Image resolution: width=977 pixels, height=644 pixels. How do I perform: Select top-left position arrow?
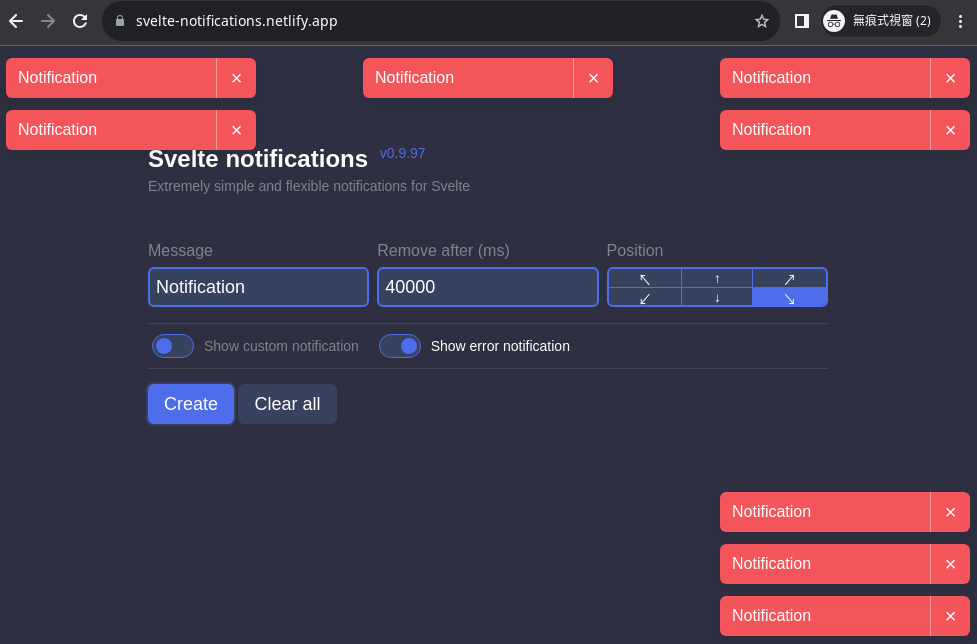coord(645,279)
